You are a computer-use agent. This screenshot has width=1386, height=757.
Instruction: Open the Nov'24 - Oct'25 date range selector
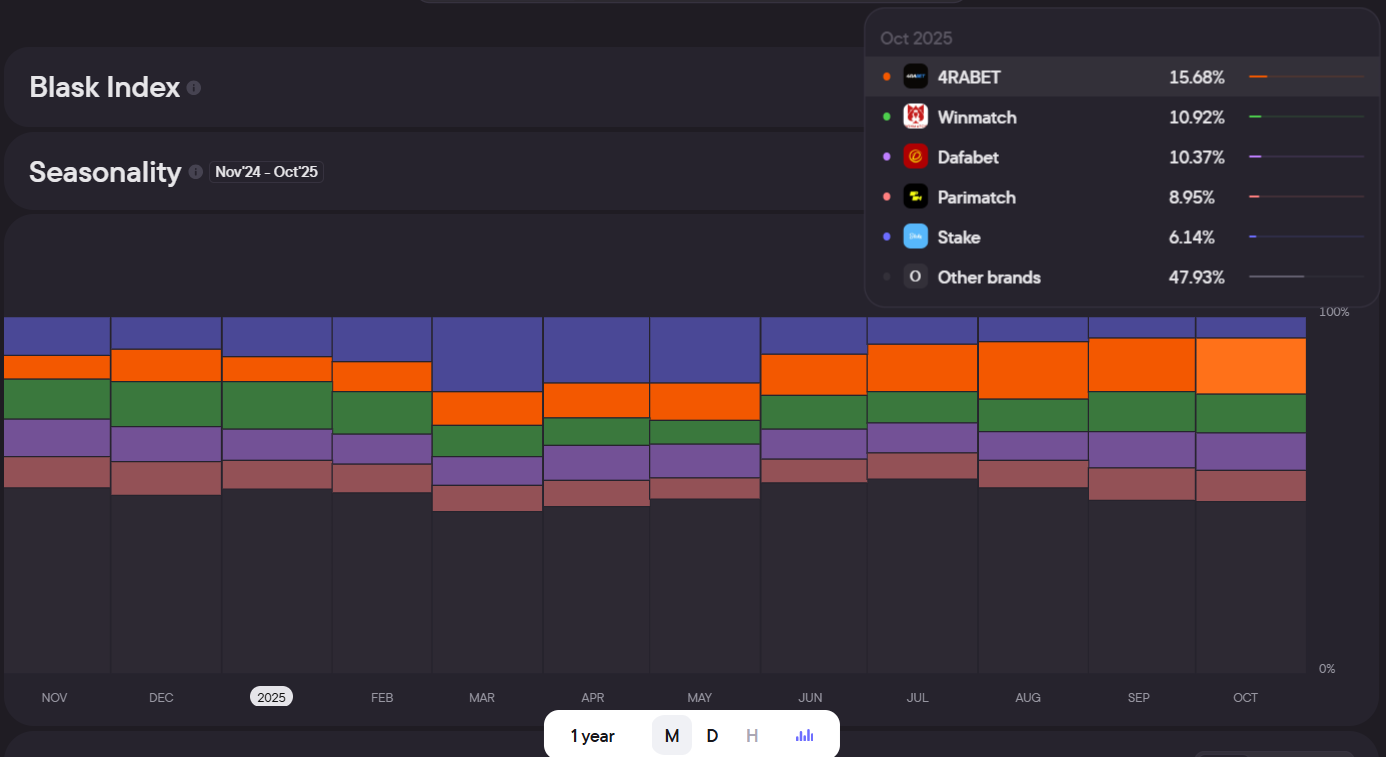(x=266, y=172)
